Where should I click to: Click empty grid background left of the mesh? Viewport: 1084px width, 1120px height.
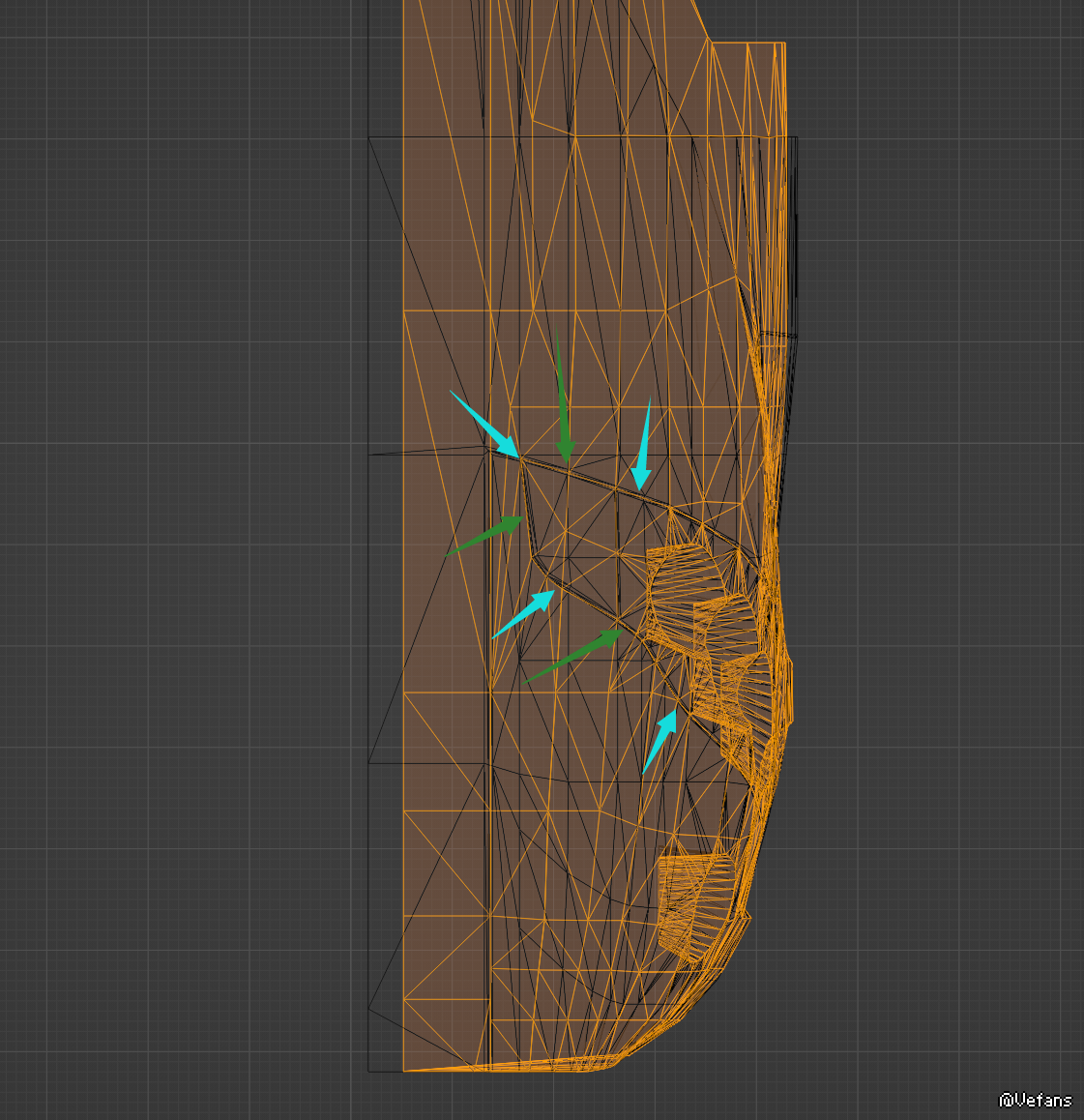click(x=193, y=580)
